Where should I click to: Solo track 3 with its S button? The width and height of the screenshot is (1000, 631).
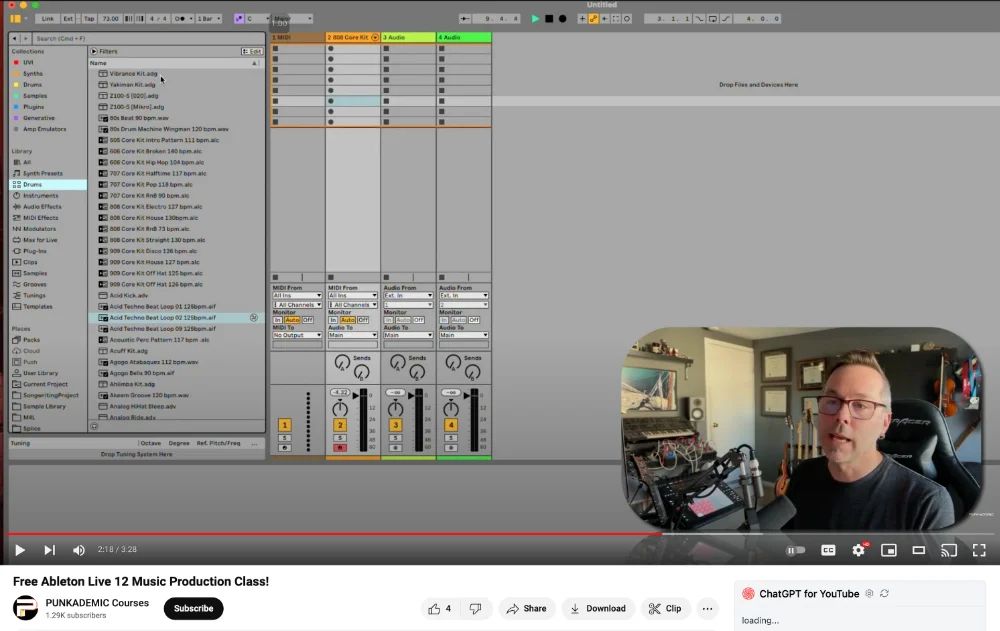pyautogui.click(x=395, y=438)
